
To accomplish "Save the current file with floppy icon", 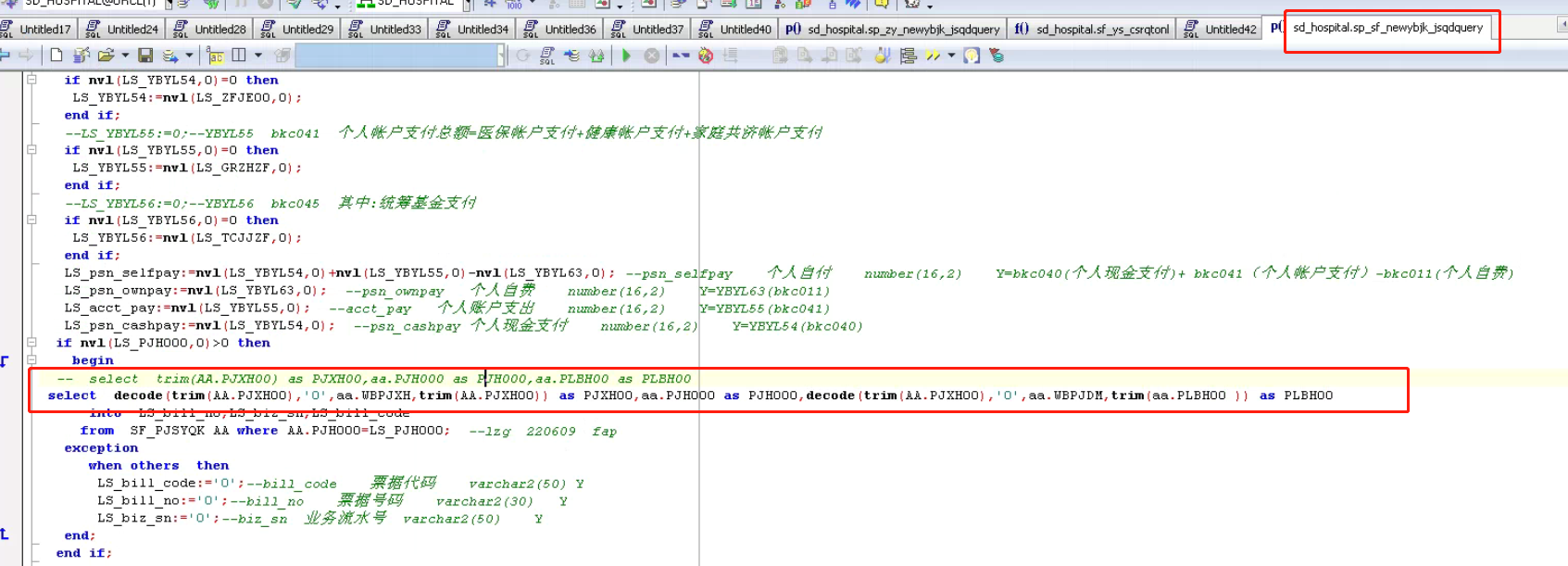I will 145,56.
